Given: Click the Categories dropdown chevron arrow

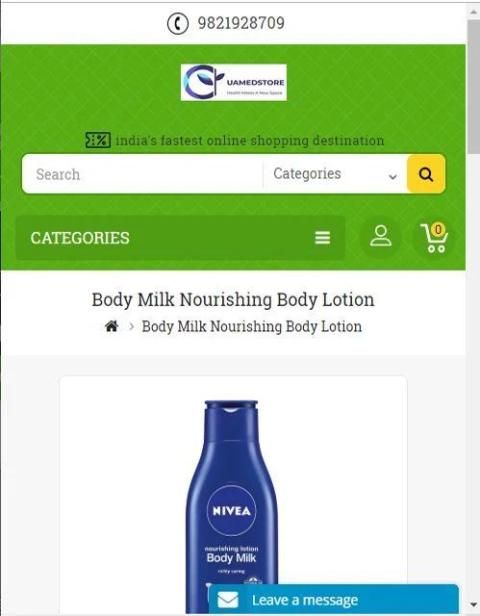Looking at the screenshot, I should (392, 176).
